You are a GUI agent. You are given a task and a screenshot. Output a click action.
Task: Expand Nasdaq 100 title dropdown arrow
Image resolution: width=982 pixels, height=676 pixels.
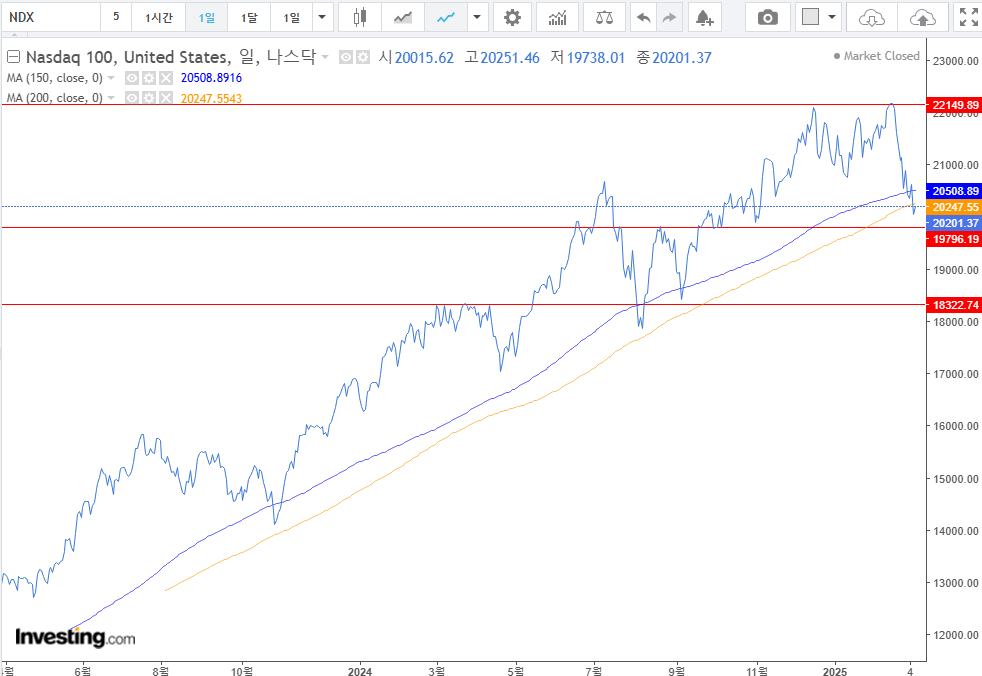pos(325,58)
